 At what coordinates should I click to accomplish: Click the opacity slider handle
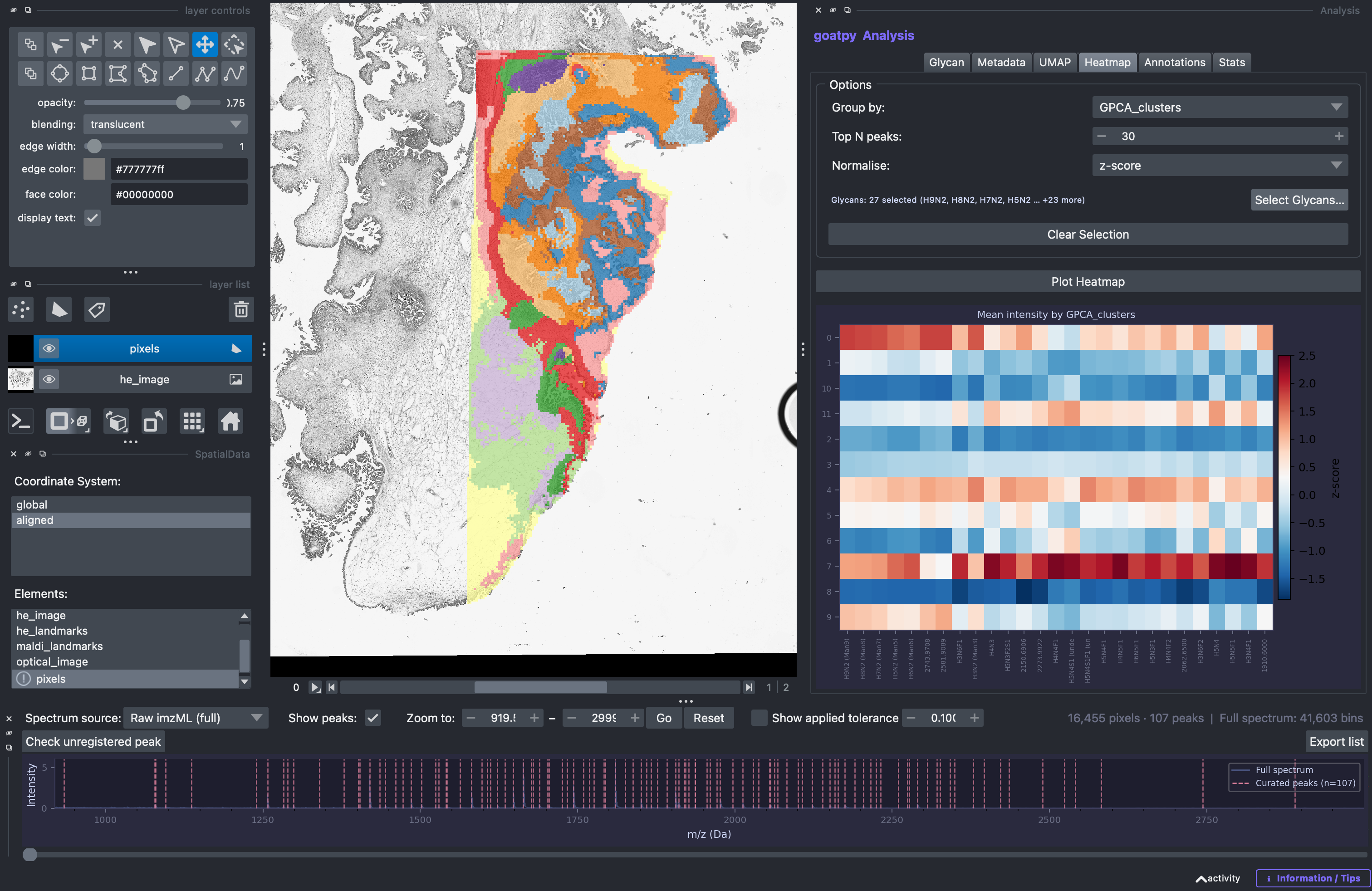(183, 103)
